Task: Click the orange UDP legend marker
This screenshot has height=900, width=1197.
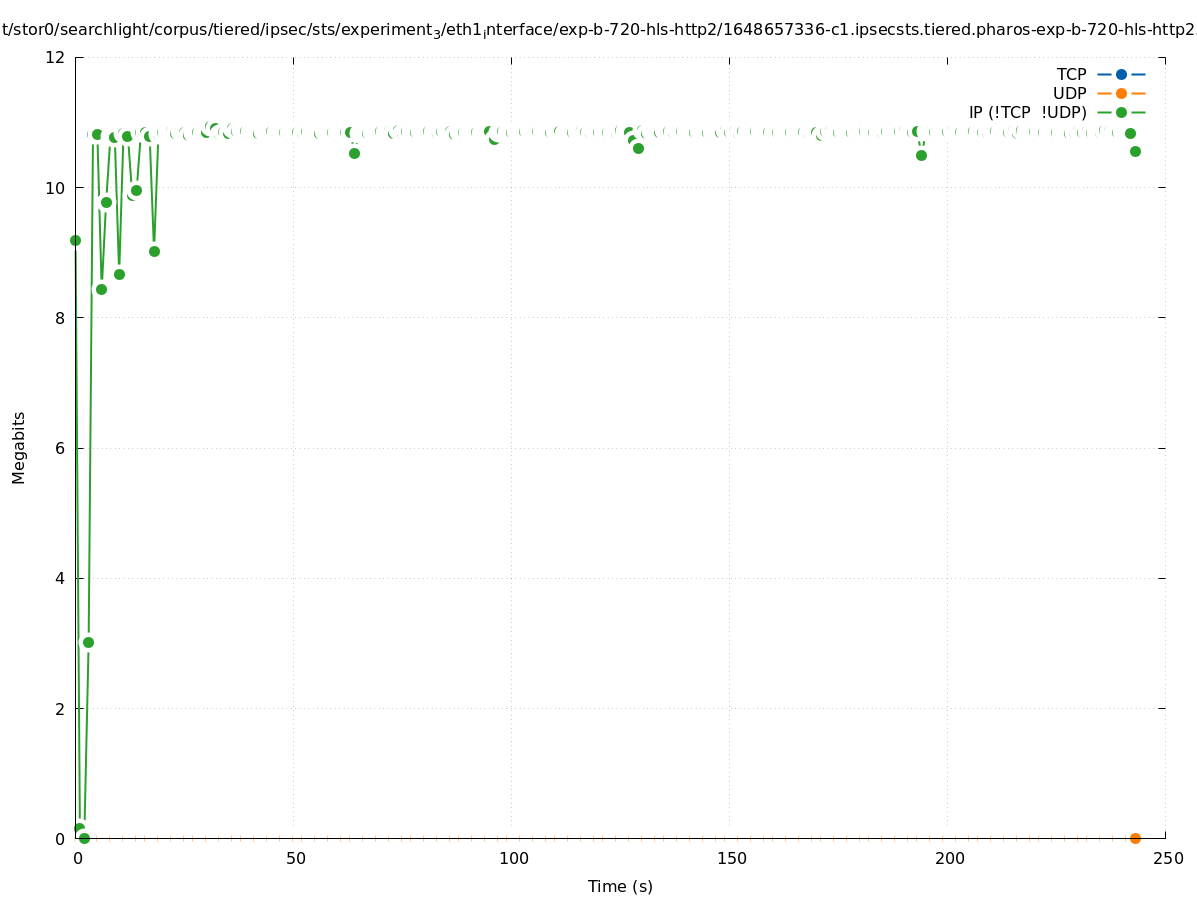Action: (1121, 93)
